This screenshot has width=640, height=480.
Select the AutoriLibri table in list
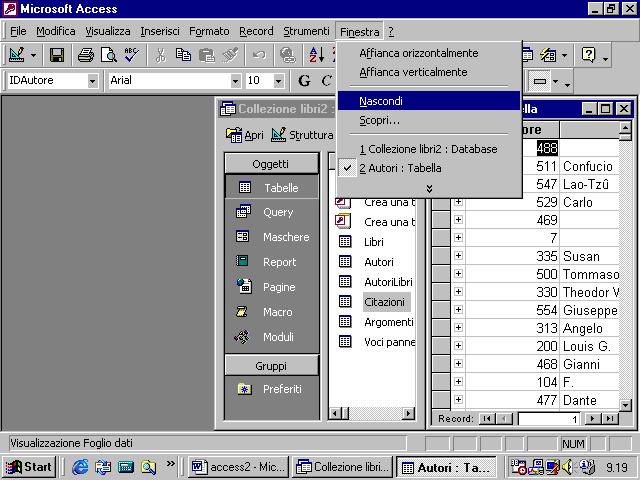click(388, 282)
